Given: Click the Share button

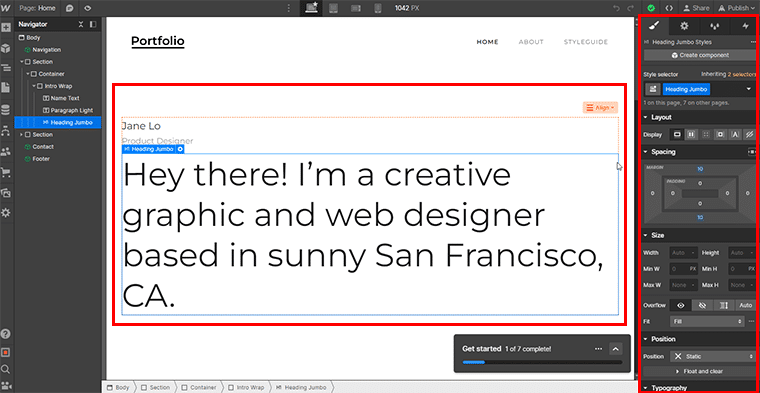Looking at the screenshot, I should point(696,8).
